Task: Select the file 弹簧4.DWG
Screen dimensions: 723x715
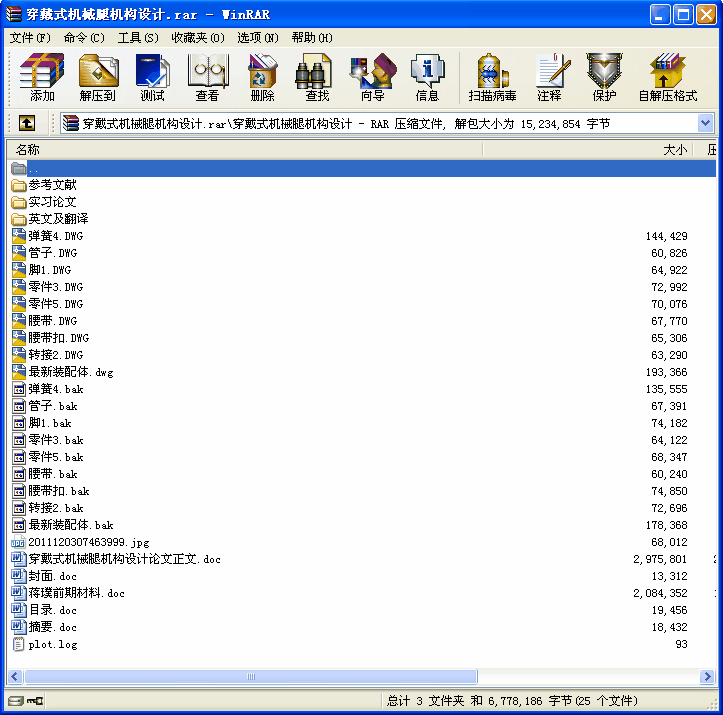Action: (x=47, y=236)
